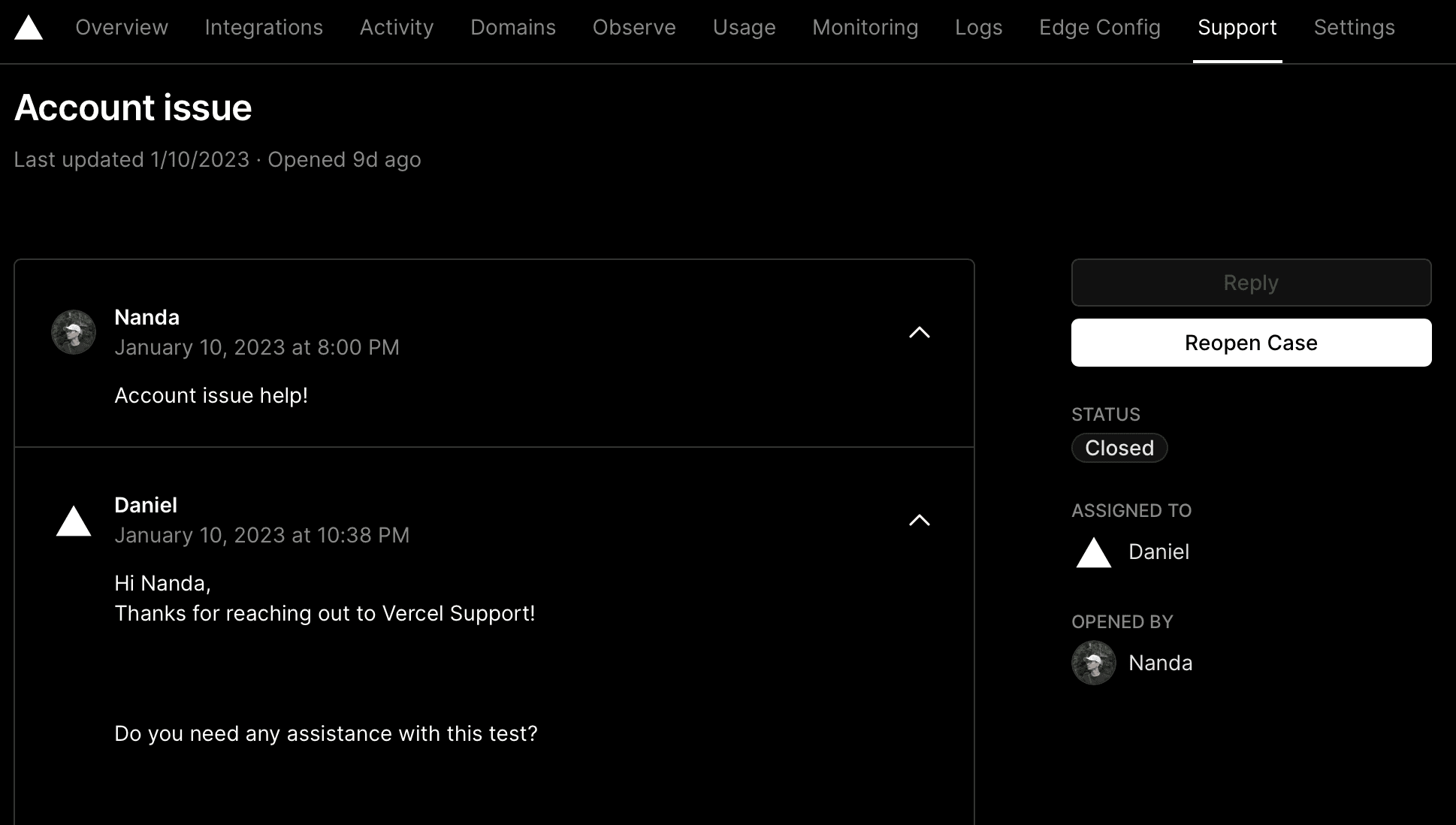The image size is (1456, 825).
Task: Click the Closed status badge
Action: (1119, 448)
